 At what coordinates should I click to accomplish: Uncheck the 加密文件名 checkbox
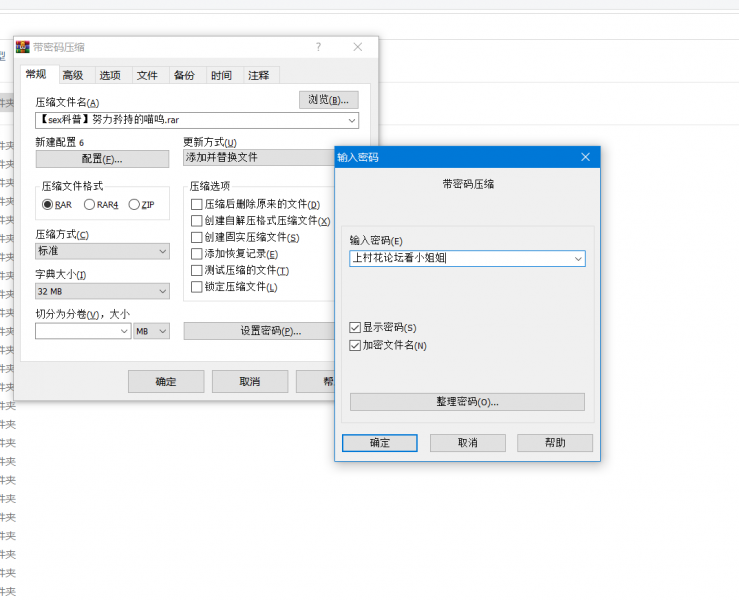click(x=355, y=346)
